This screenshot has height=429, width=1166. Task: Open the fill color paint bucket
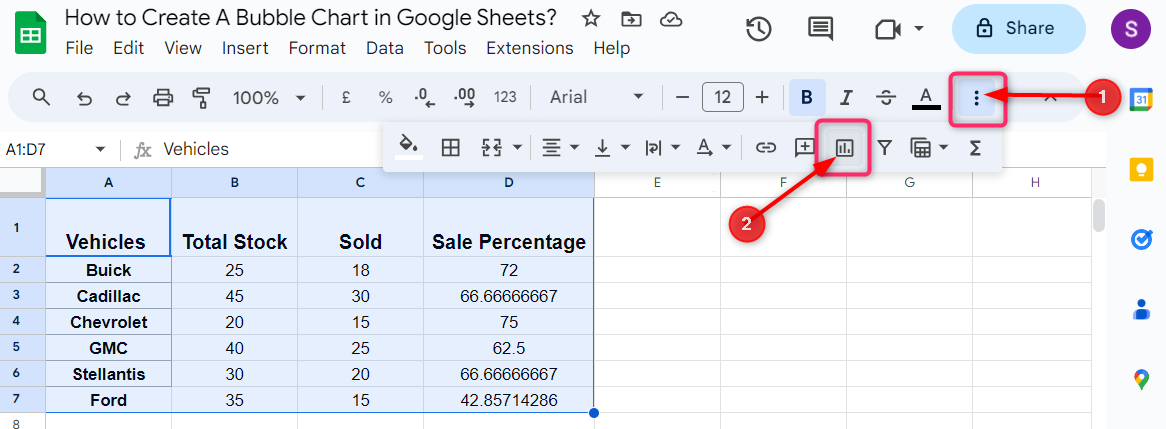pyautogui.click(x=408, y=147)
